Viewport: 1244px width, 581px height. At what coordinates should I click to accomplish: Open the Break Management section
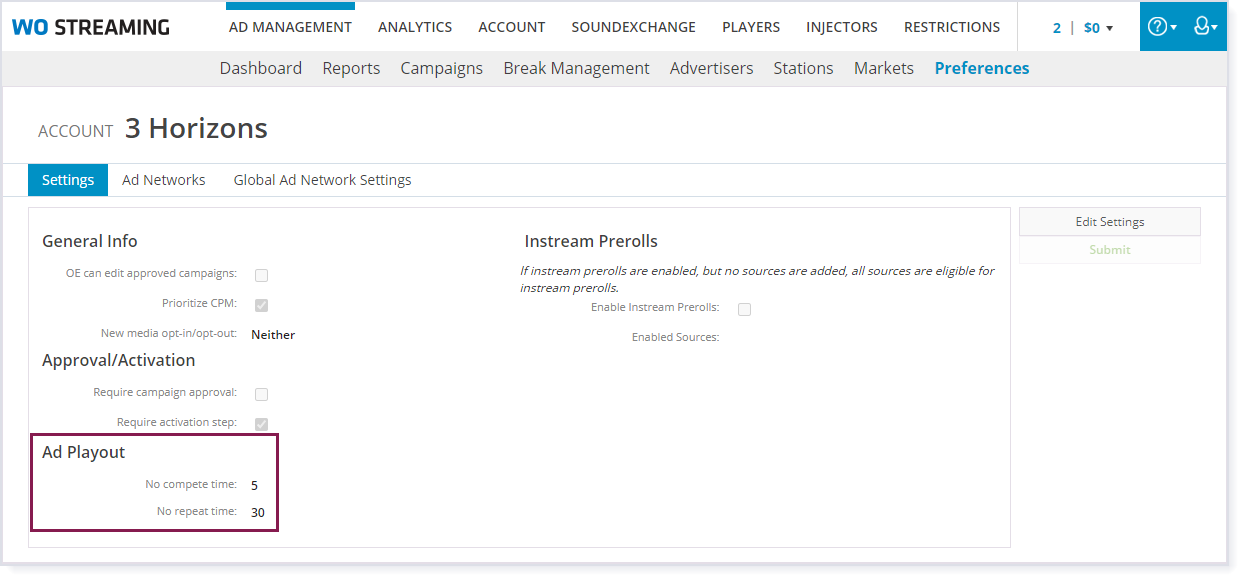click(x=576, y=68)
